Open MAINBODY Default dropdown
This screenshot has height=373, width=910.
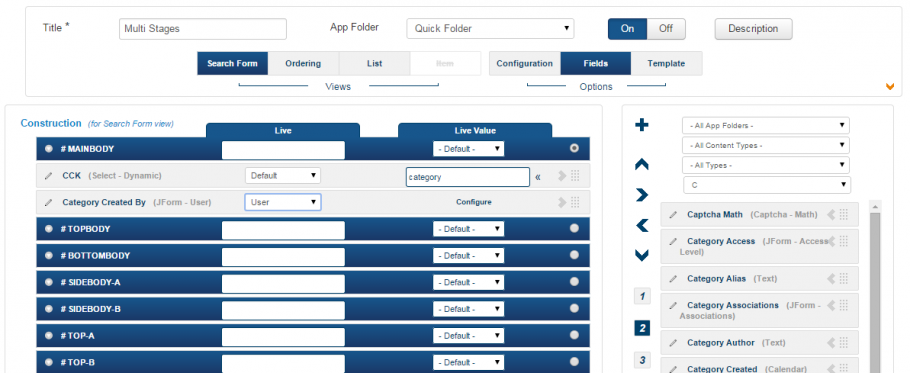click(x=468, y=149)
